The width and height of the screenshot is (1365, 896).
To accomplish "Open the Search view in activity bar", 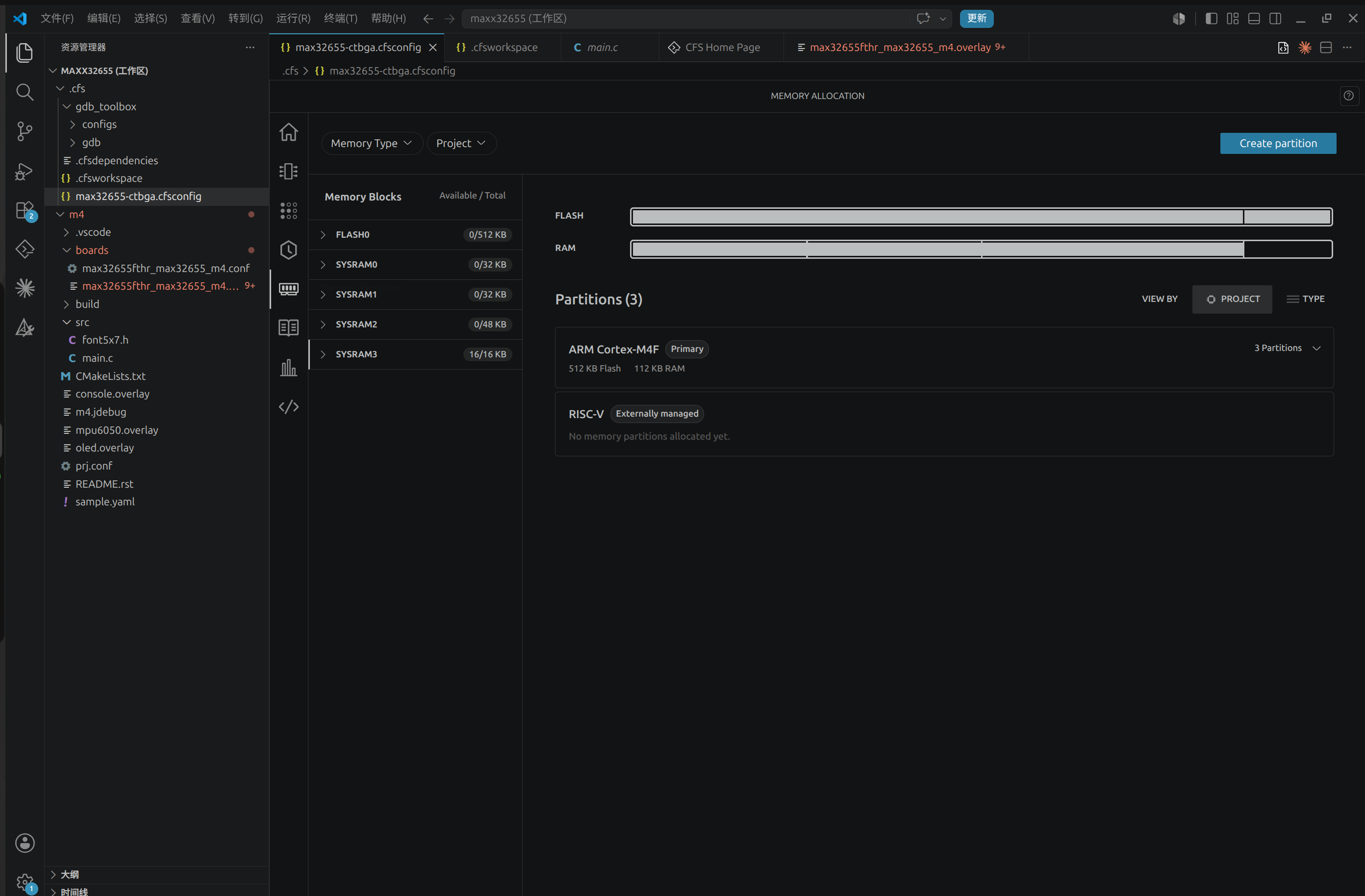I will [25, 92].
